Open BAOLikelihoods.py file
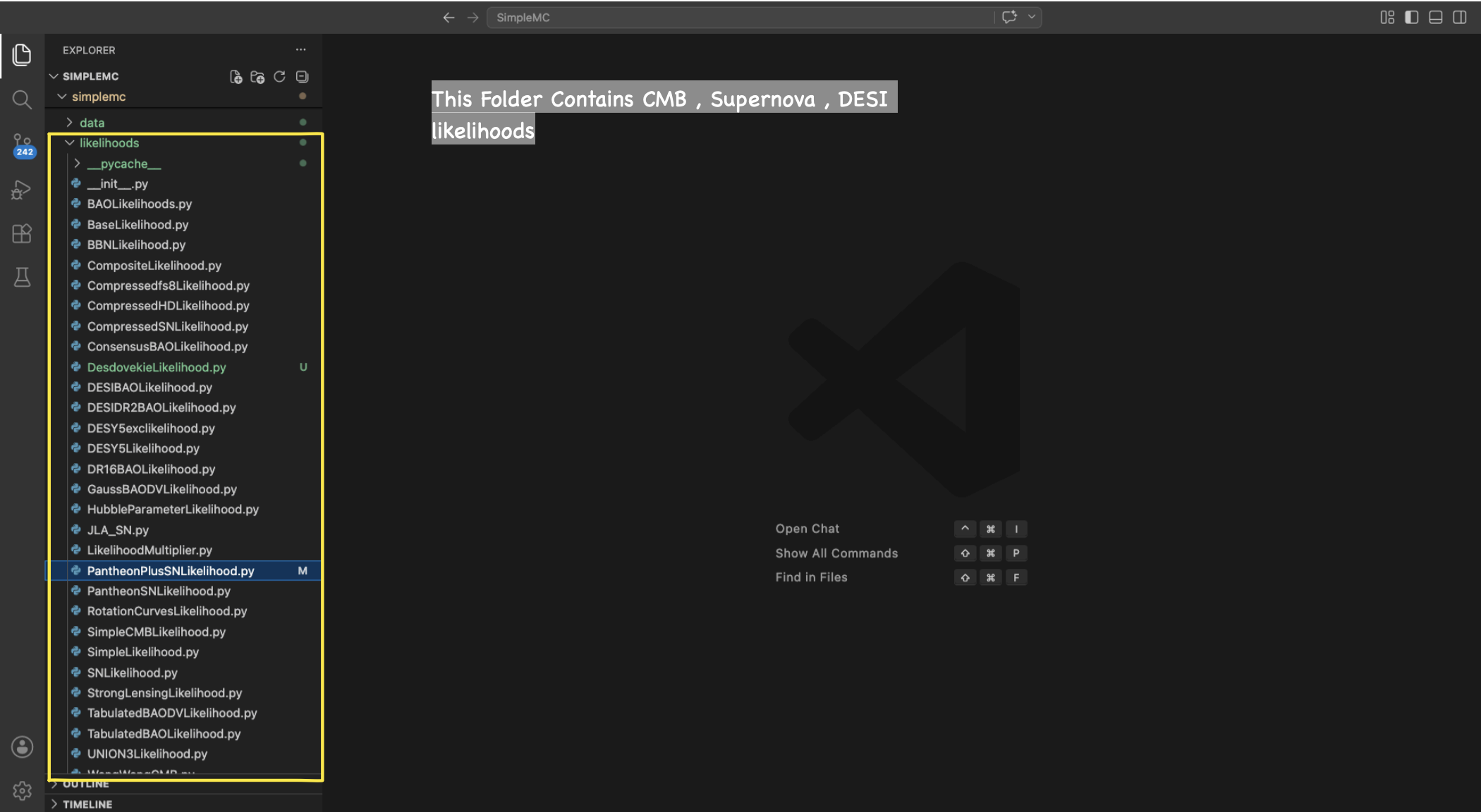The width and height of the screenshot is (1481, 812). pyautogui.click(x=185, y=204)
